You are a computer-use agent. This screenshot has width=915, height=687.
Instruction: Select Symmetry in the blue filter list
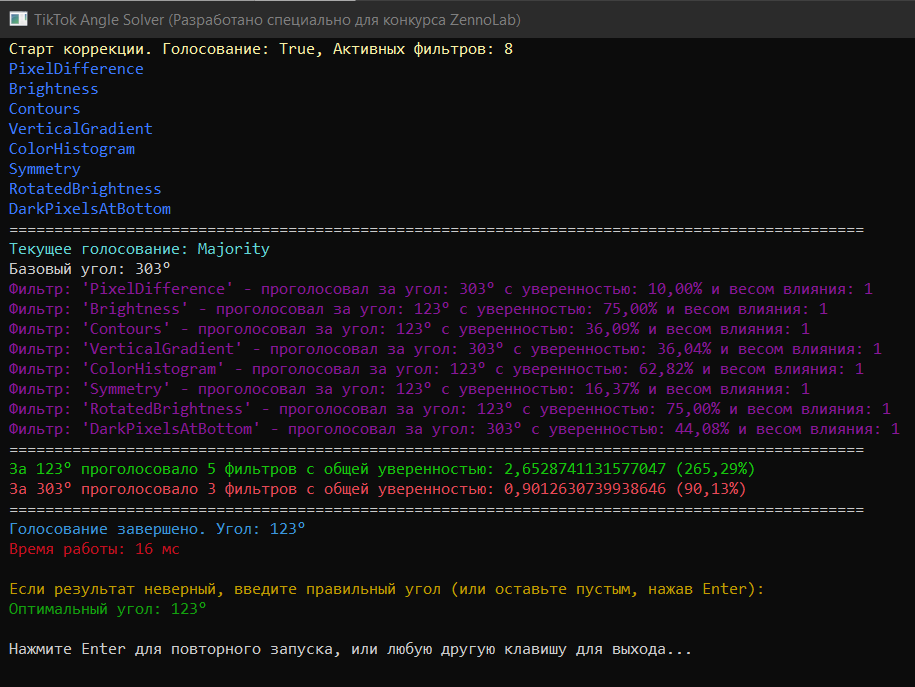coord(45,169)
